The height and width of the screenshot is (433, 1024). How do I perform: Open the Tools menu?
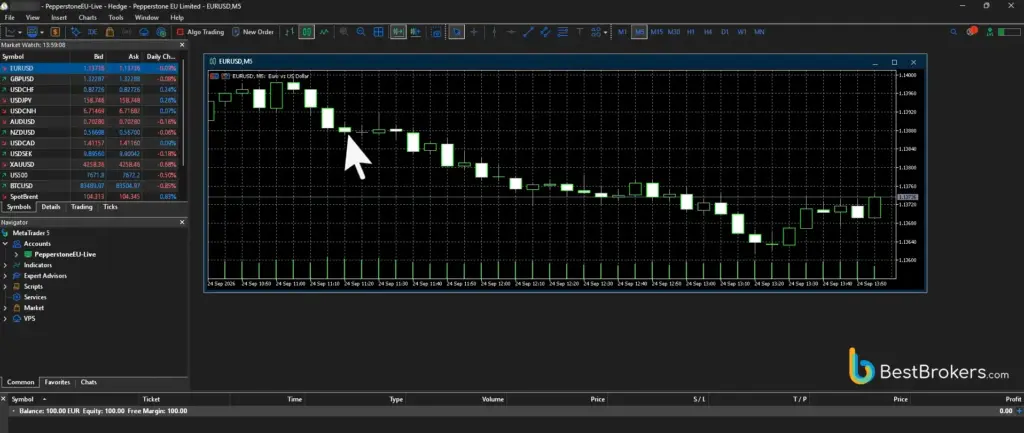(x=116, y=18)
